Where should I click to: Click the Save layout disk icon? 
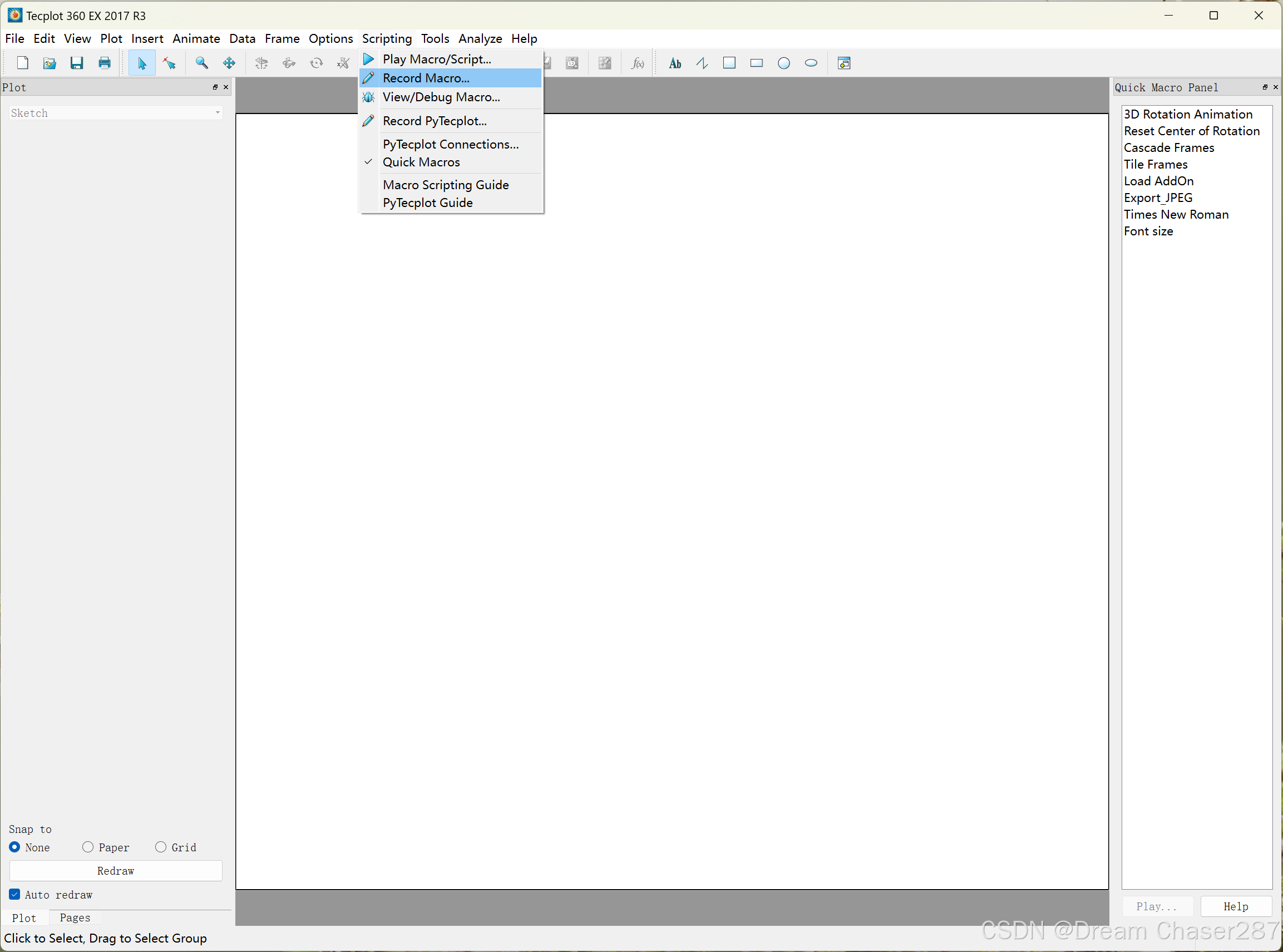[x=77, y=63]
